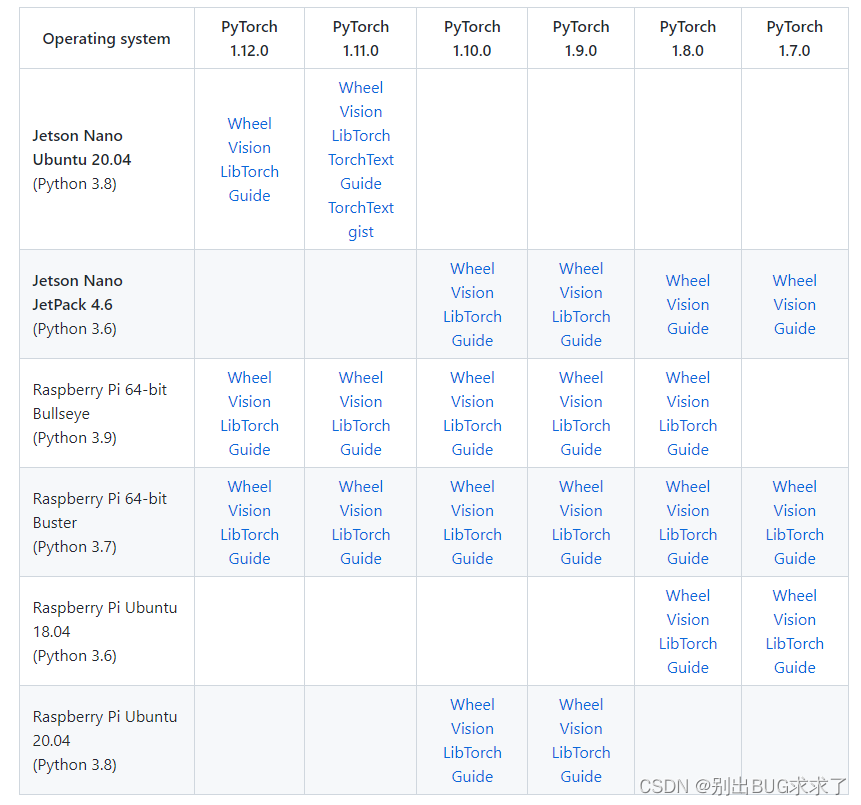Open LibTorch link for Raspberry Pi Ubuntu 20.04 PyTorch 1.9.0

click(581, 753)
